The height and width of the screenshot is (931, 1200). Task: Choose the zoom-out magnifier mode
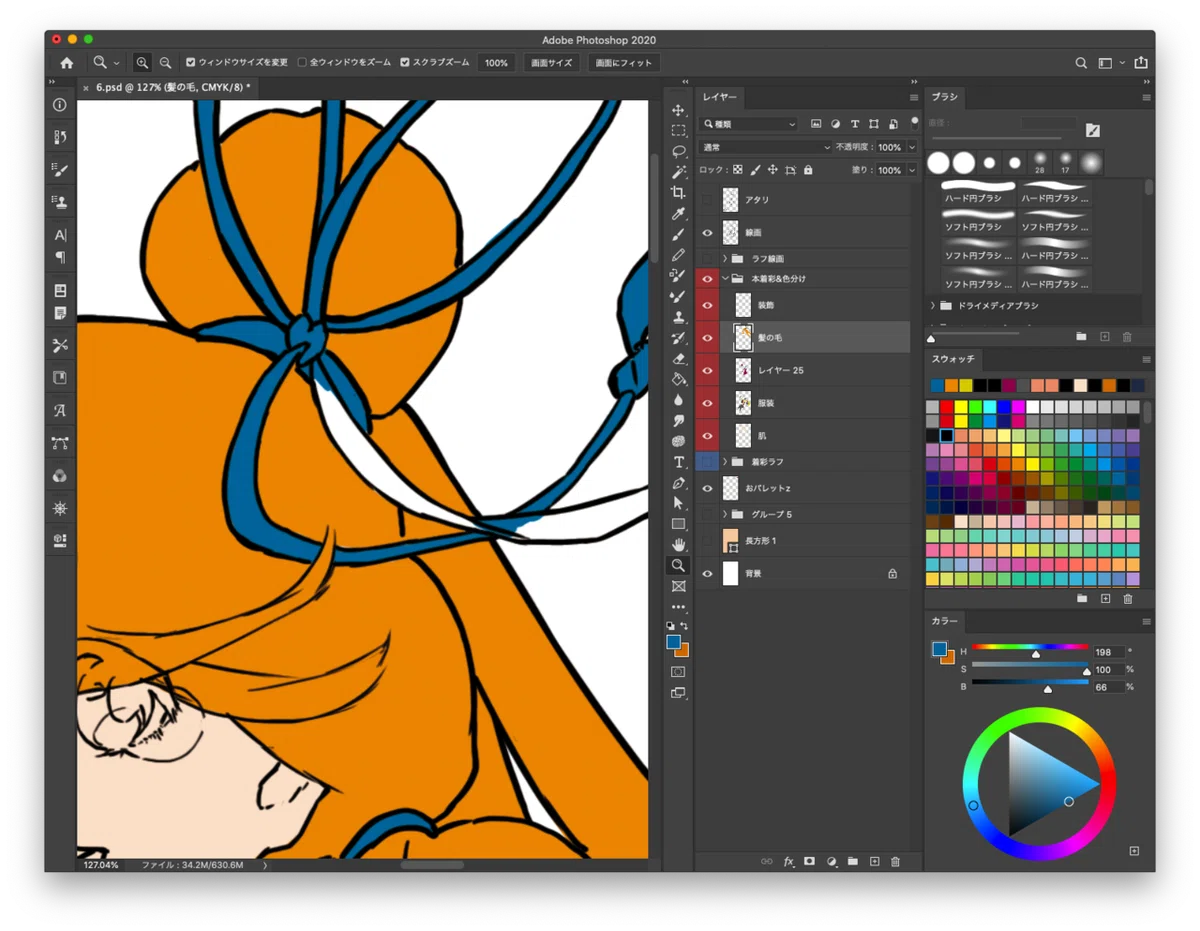click(165, 62)
